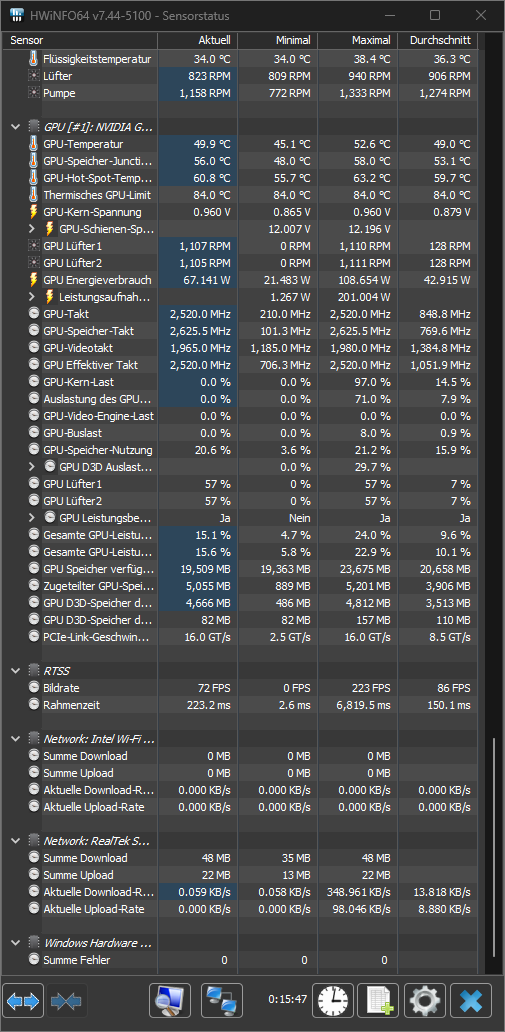This screenshot has width=505, height=1032.
Task: Select the RealTek Summe Upload row label
Action: point(78,875)
